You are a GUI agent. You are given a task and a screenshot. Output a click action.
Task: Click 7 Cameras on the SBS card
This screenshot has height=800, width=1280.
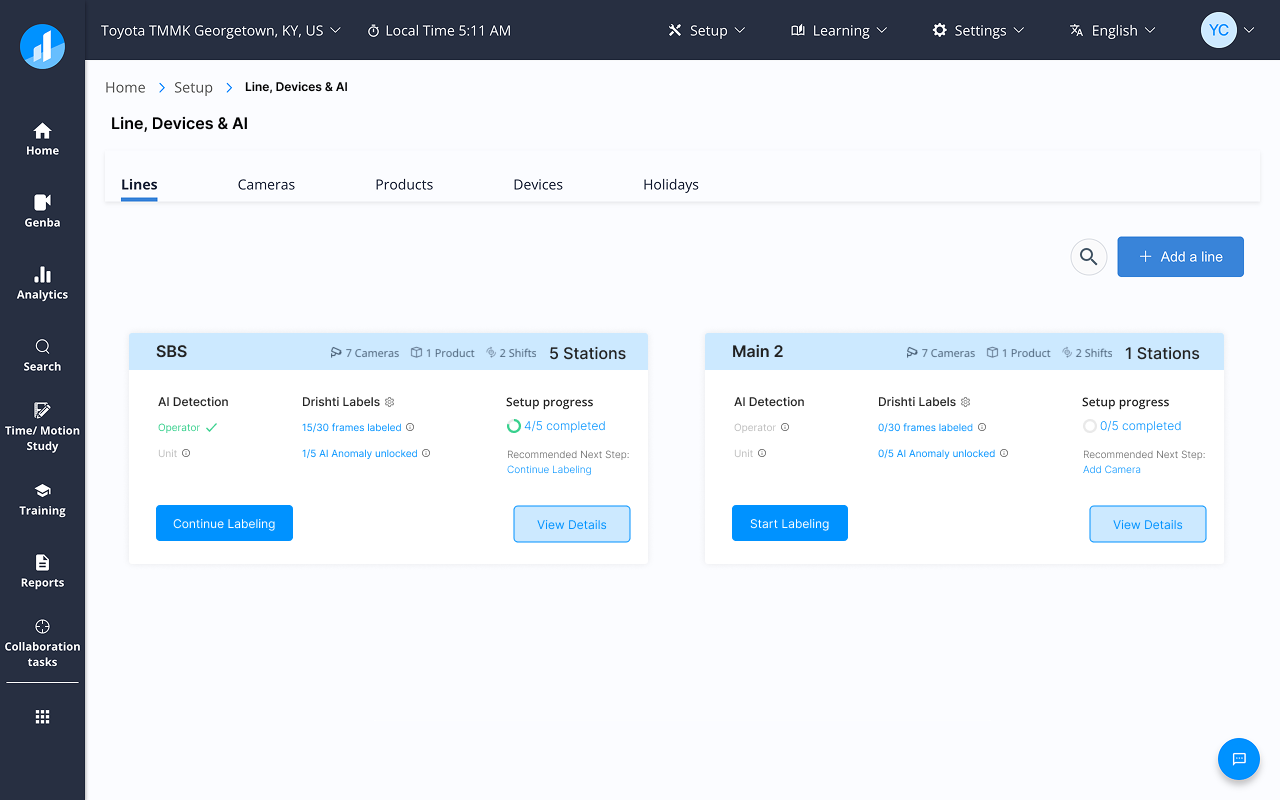(x=365, y=353)
